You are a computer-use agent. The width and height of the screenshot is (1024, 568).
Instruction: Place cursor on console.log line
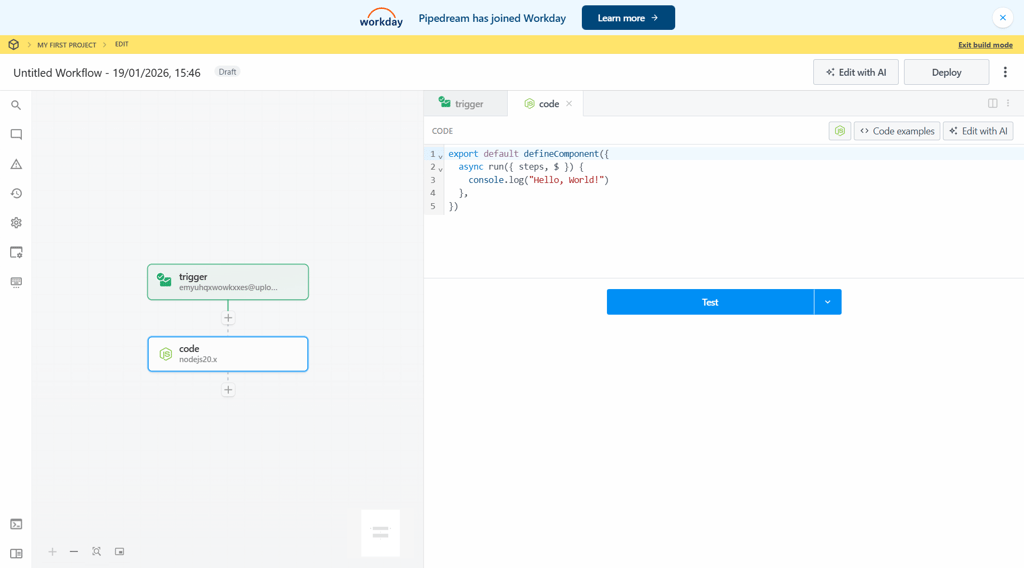(x=538, y=180)
